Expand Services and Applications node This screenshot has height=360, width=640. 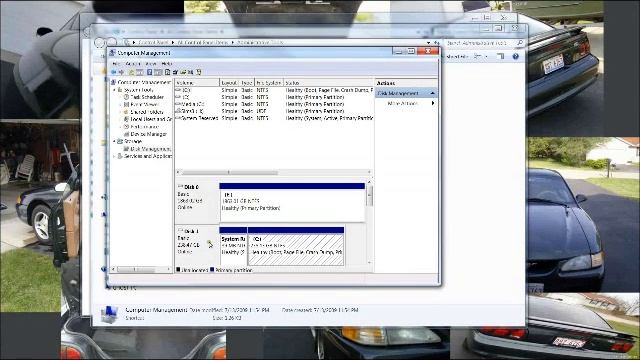point(115,156)
